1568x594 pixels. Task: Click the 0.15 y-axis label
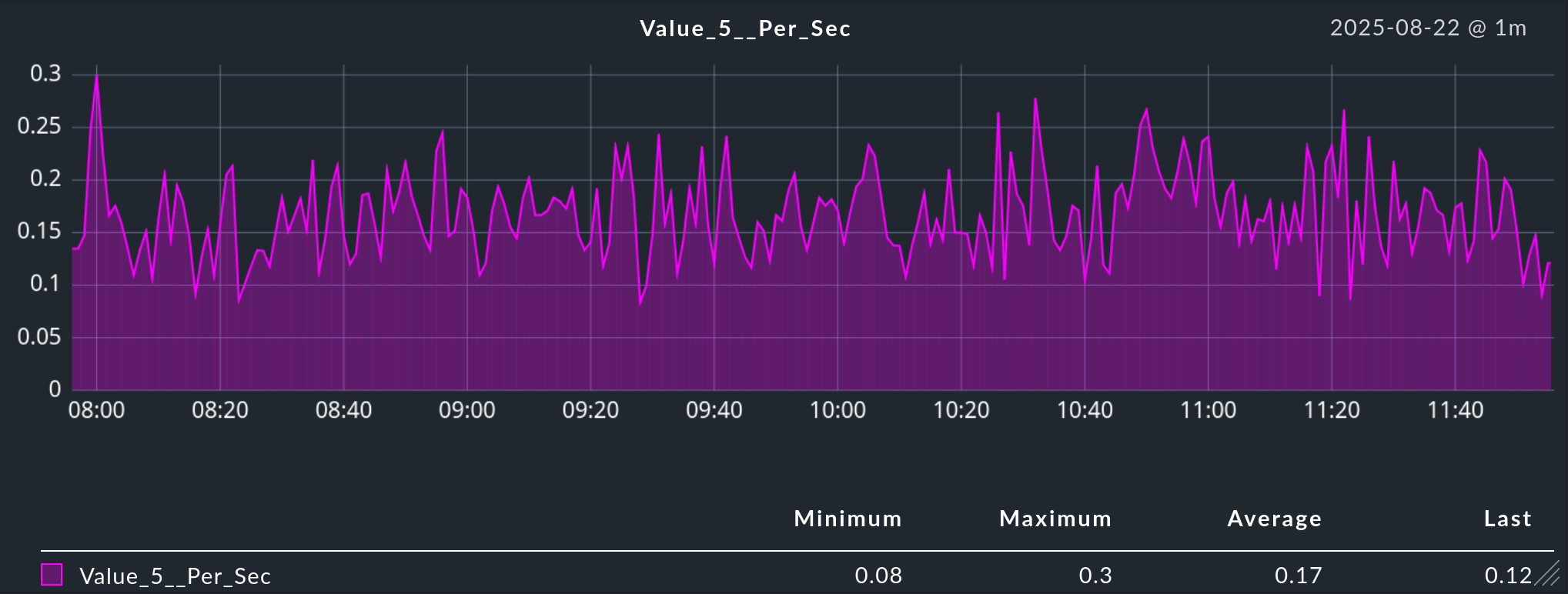(39, 232)
